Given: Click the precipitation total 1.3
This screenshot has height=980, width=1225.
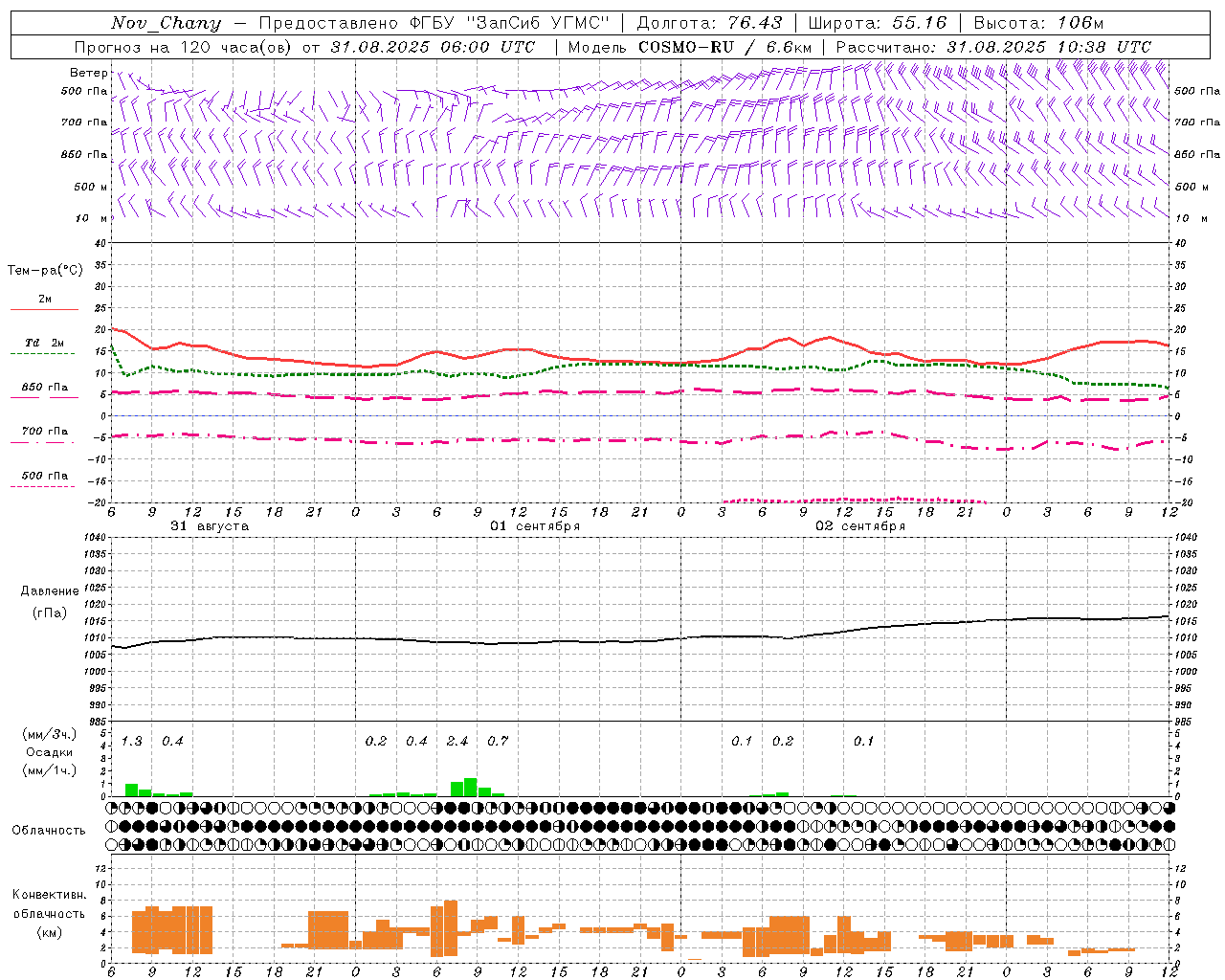Looking at the screenshot, I should click(132, 742).
